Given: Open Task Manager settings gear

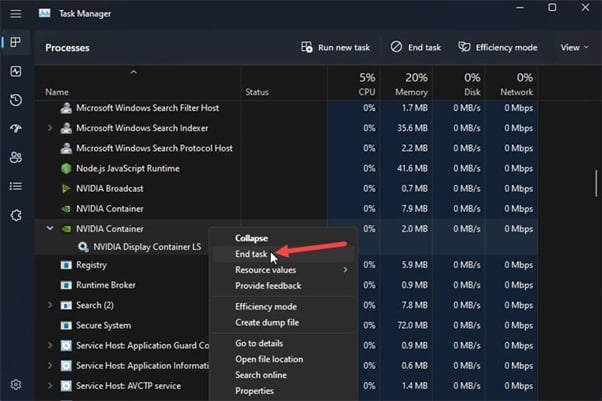Looking at the screenshot, I should (x=16, y=384).
